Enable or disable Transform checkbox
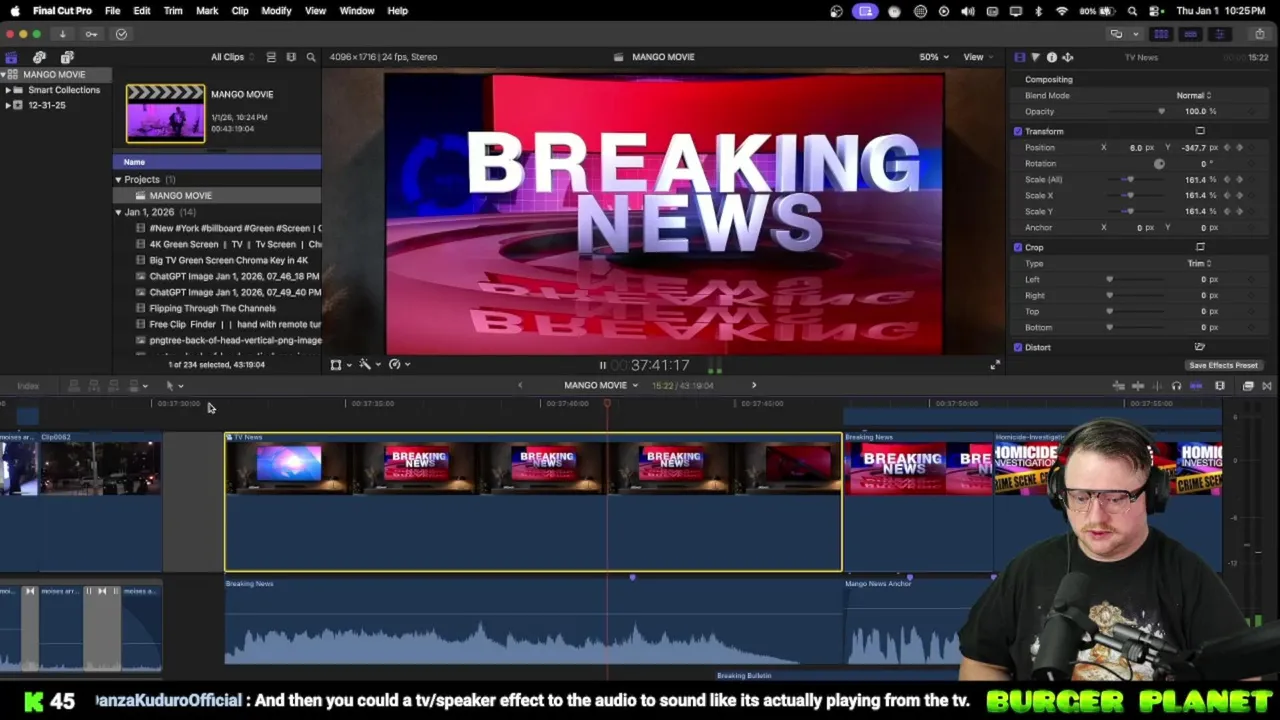 click(1018, 131)
